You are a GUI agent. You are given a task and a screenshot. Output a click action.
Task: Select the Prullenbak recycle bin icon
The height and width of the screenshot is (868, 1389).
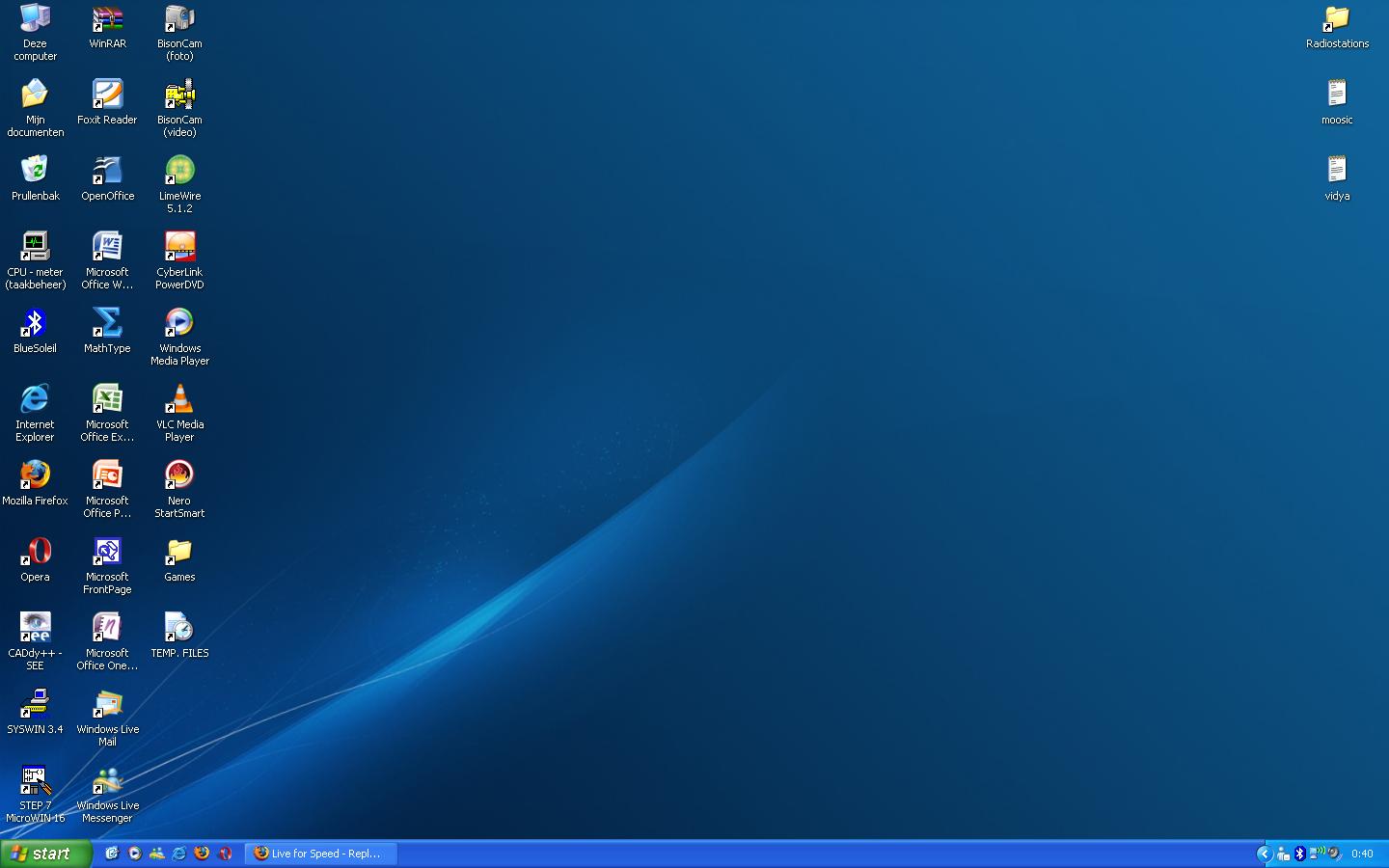35,178
